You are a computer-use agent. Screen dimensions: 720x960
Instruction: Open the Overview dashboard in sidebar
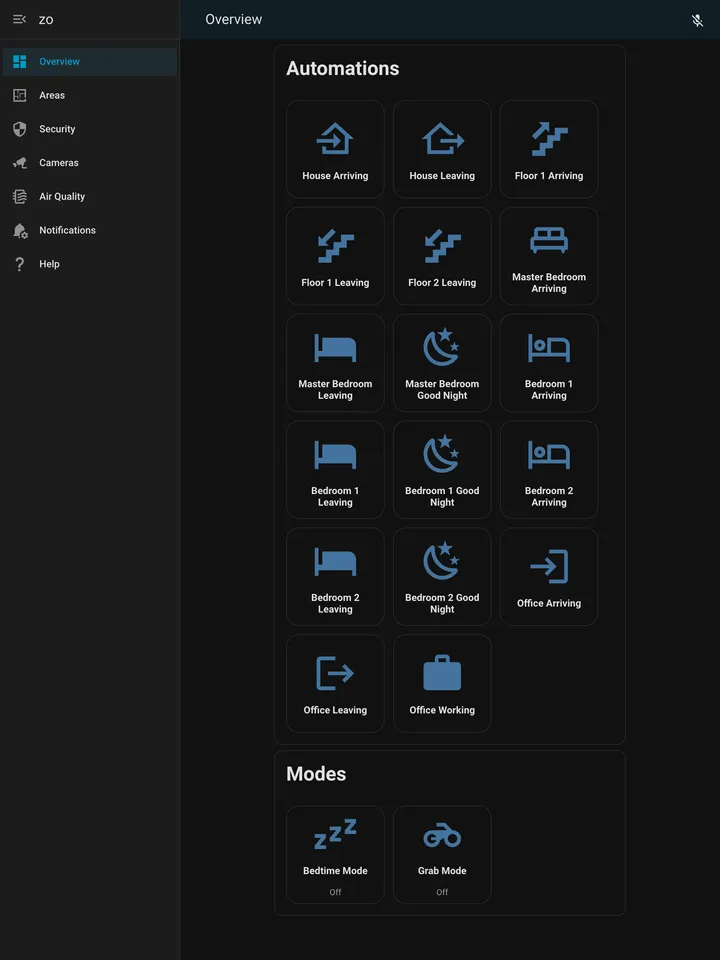tap(90, 62)
